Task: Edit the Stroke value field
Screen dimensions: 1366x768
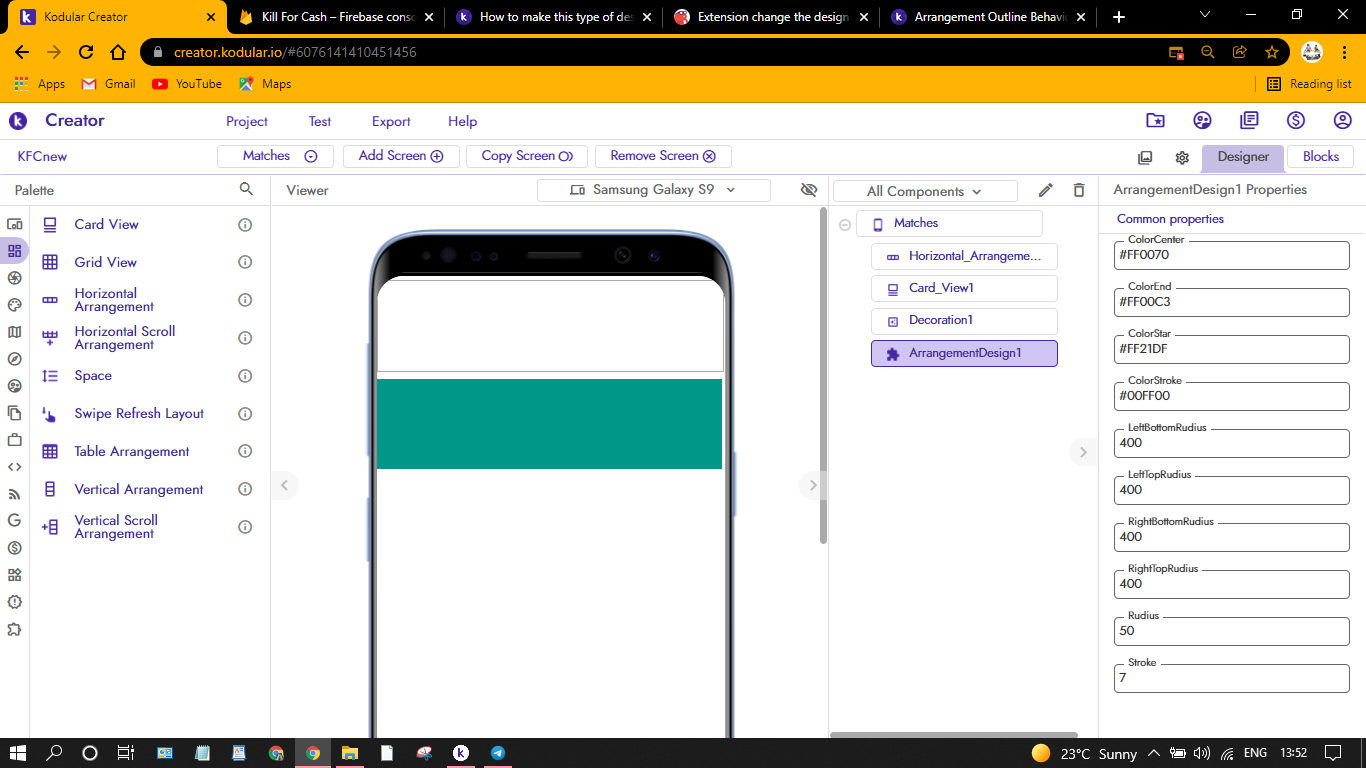Action: (1232, 678)
